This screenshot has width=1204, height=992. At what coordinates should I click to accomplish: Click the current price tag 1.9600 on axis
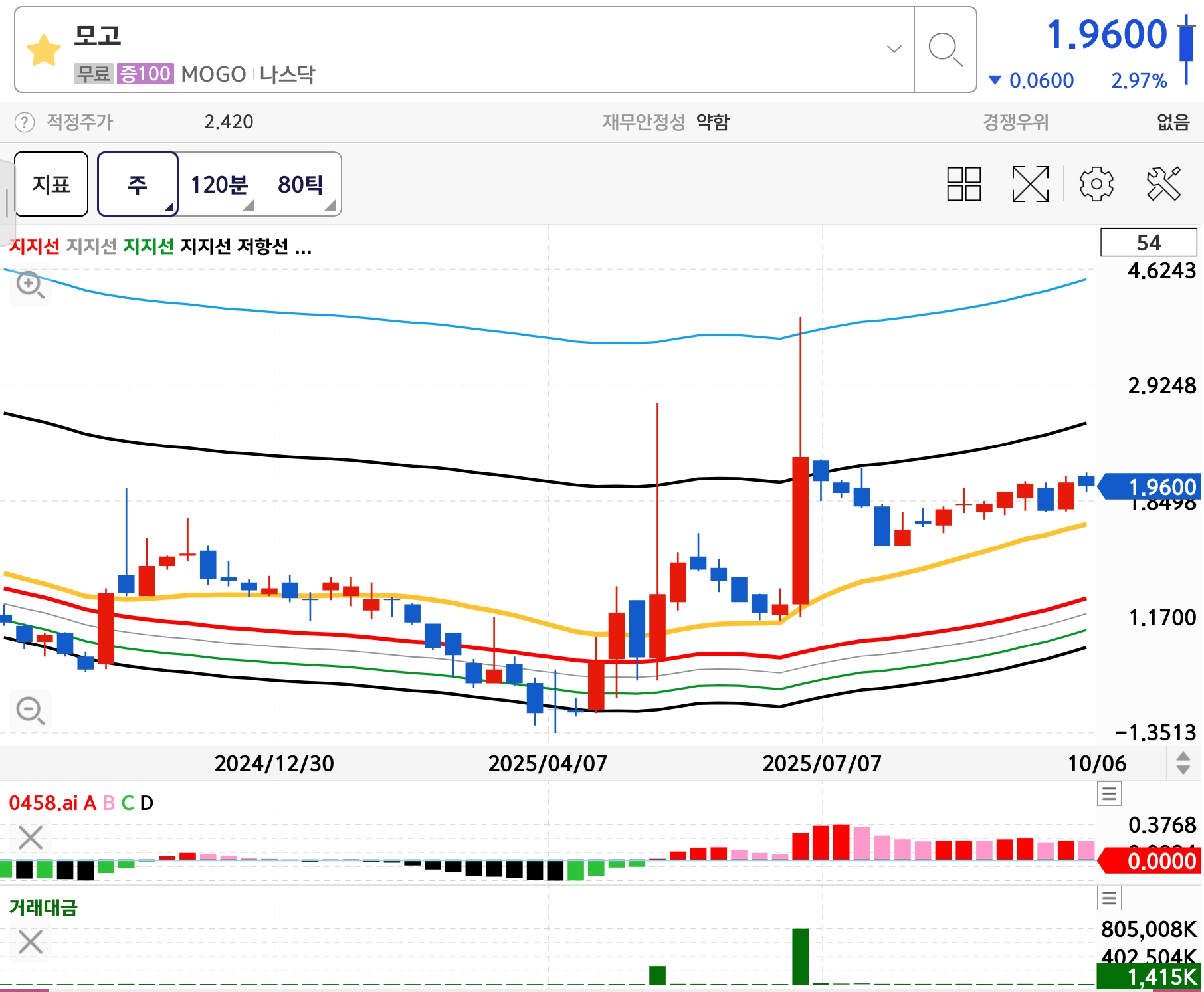1152,487
